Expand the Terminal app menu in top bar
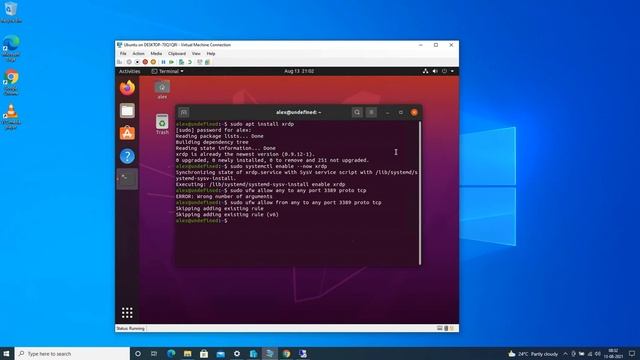Image resolution: width=640 pixels, height=360 pixels. coord(167,71)
